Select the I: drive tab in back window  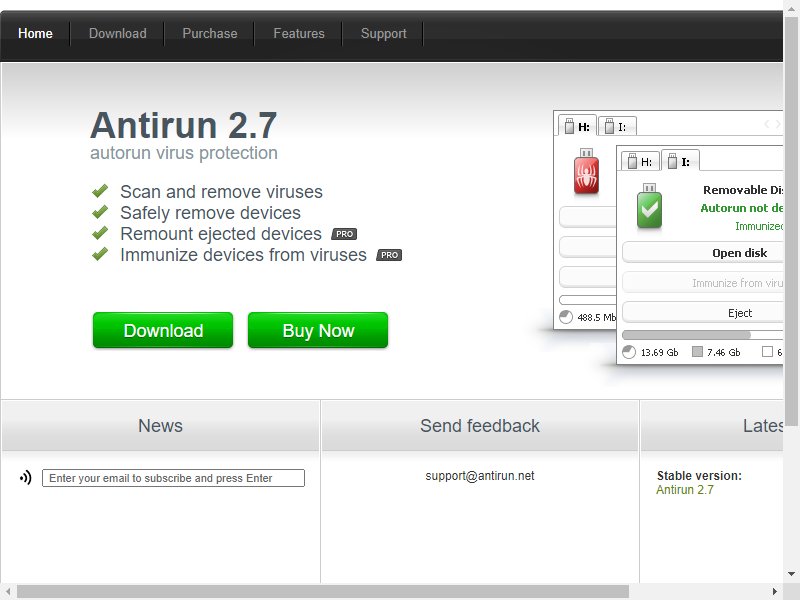point(617,127)
